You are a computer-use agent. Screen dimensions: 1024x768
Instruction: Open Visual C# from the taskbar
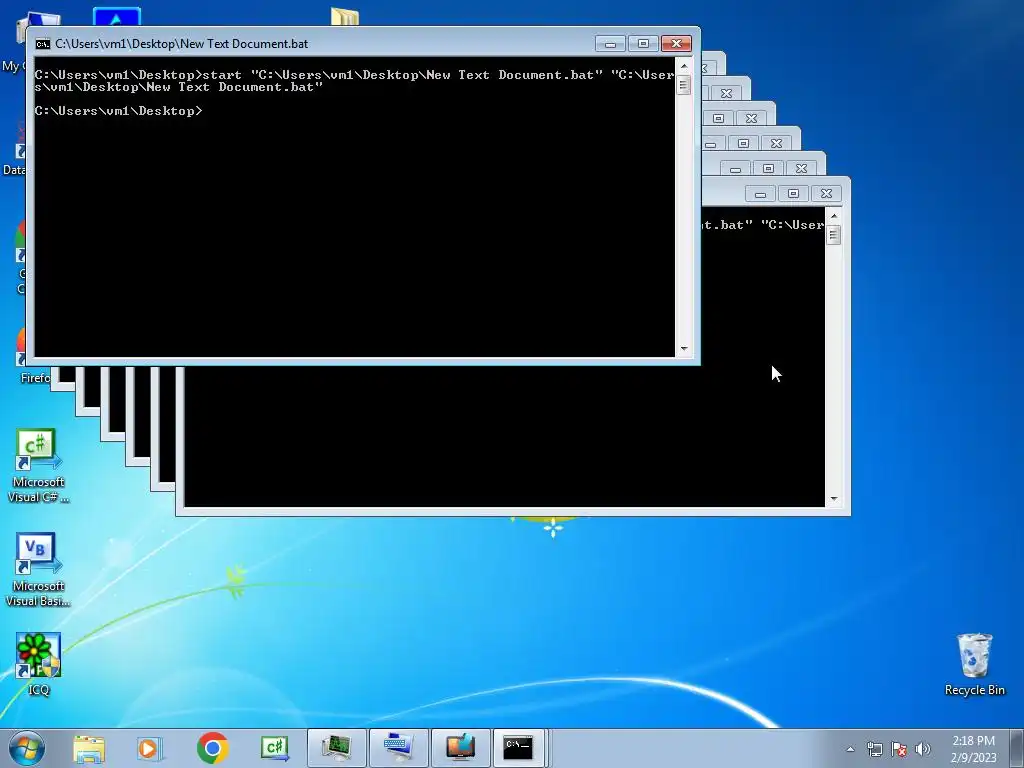274,748
